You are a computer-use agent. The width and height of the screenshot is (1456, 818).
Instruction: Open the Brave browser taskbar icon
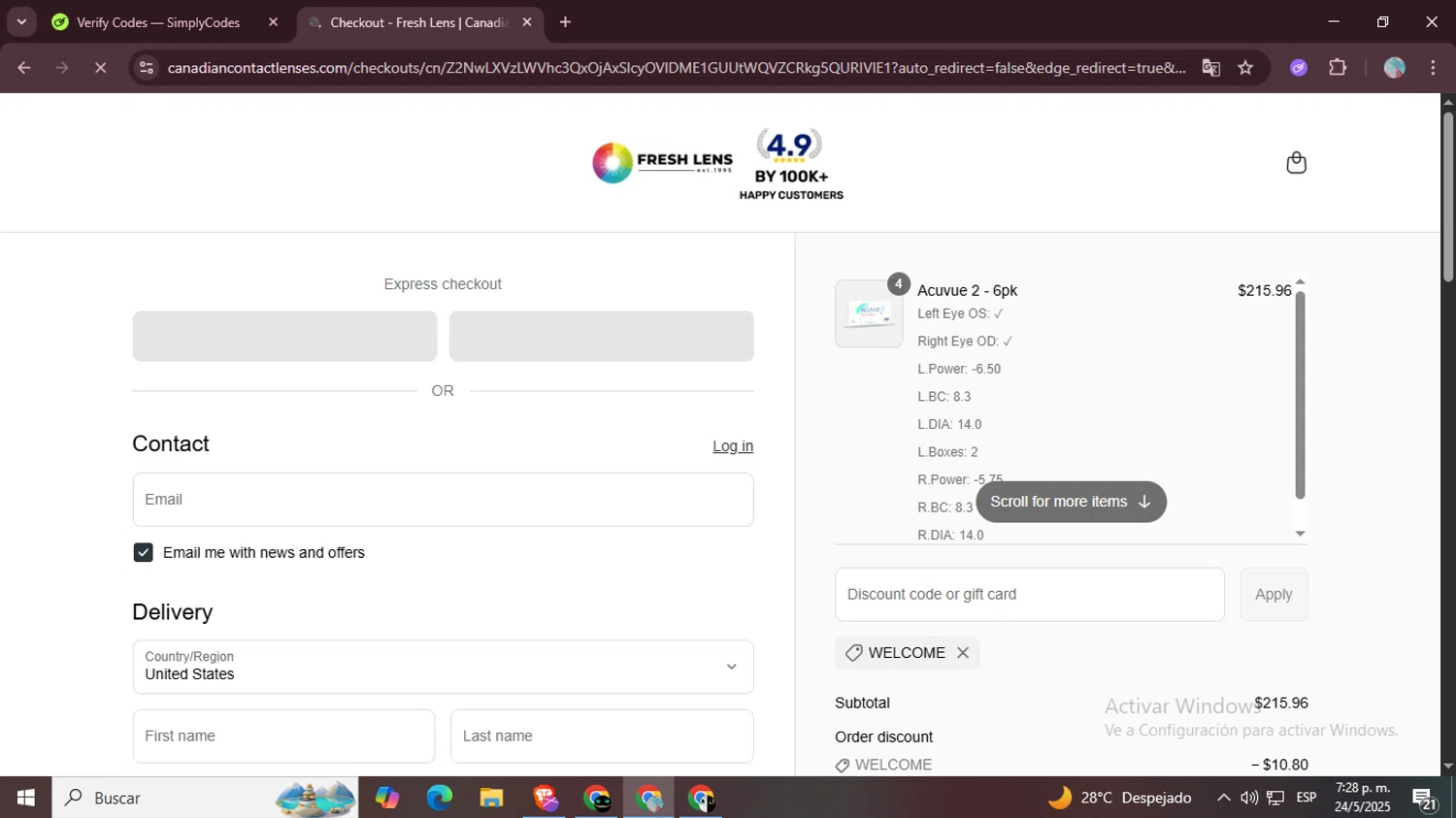pos(545,798)
